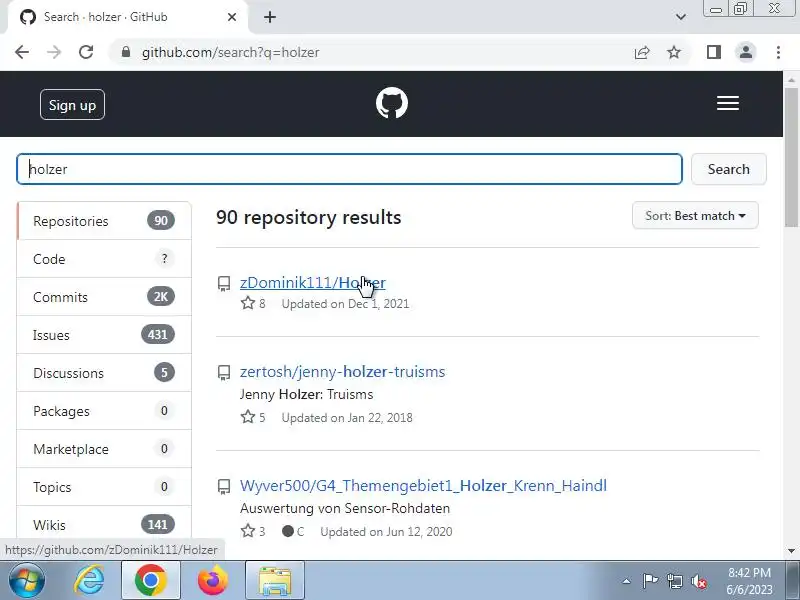800x600 pixels.
Task: Toggle the browser side panel icon
Action: pos(714,52)
